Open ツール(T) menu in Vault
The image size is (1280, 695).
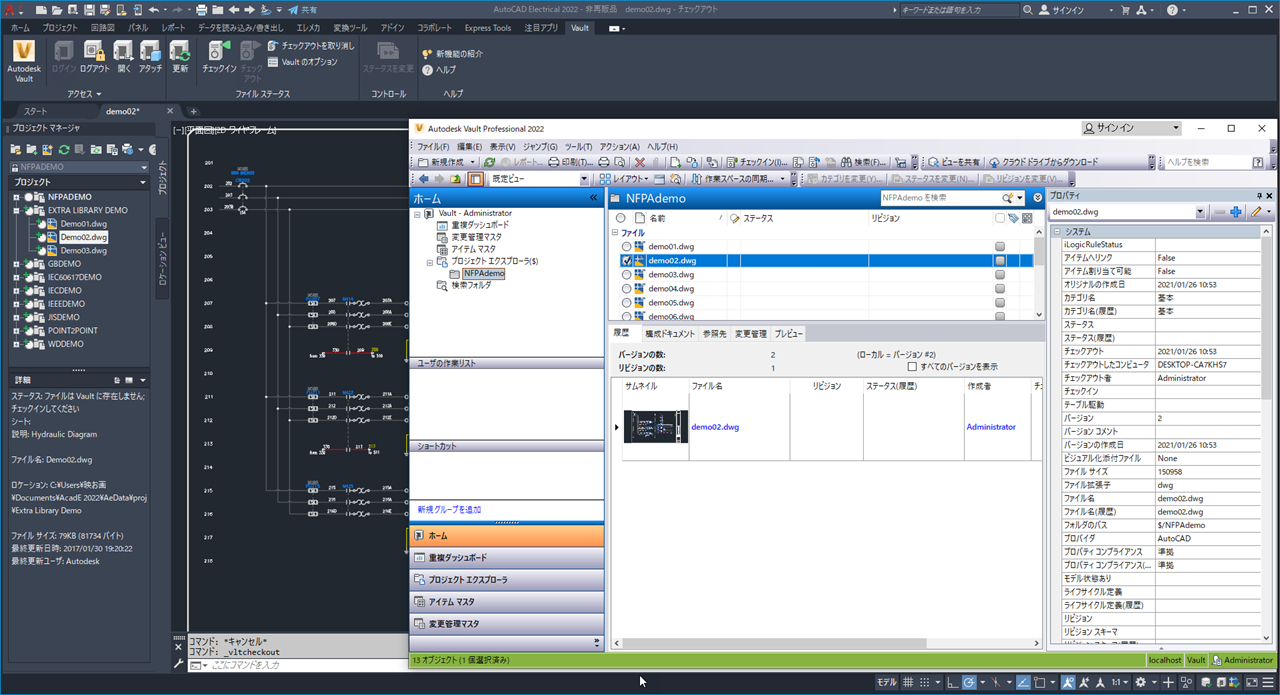(579, 146)
